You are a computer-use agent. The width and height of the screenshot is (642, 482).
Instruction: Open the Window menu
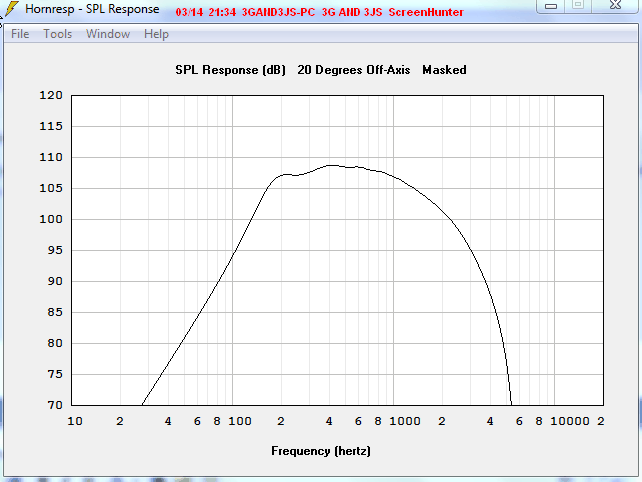coord(108,34)
